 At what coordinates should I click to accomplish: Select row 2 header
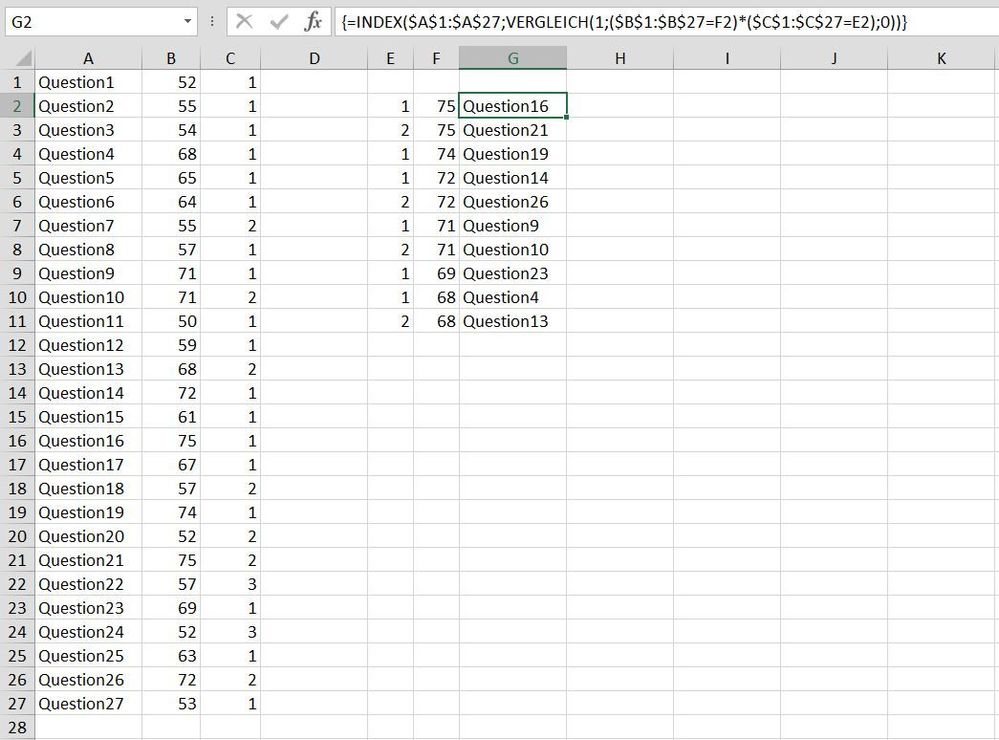click(17, 106)
